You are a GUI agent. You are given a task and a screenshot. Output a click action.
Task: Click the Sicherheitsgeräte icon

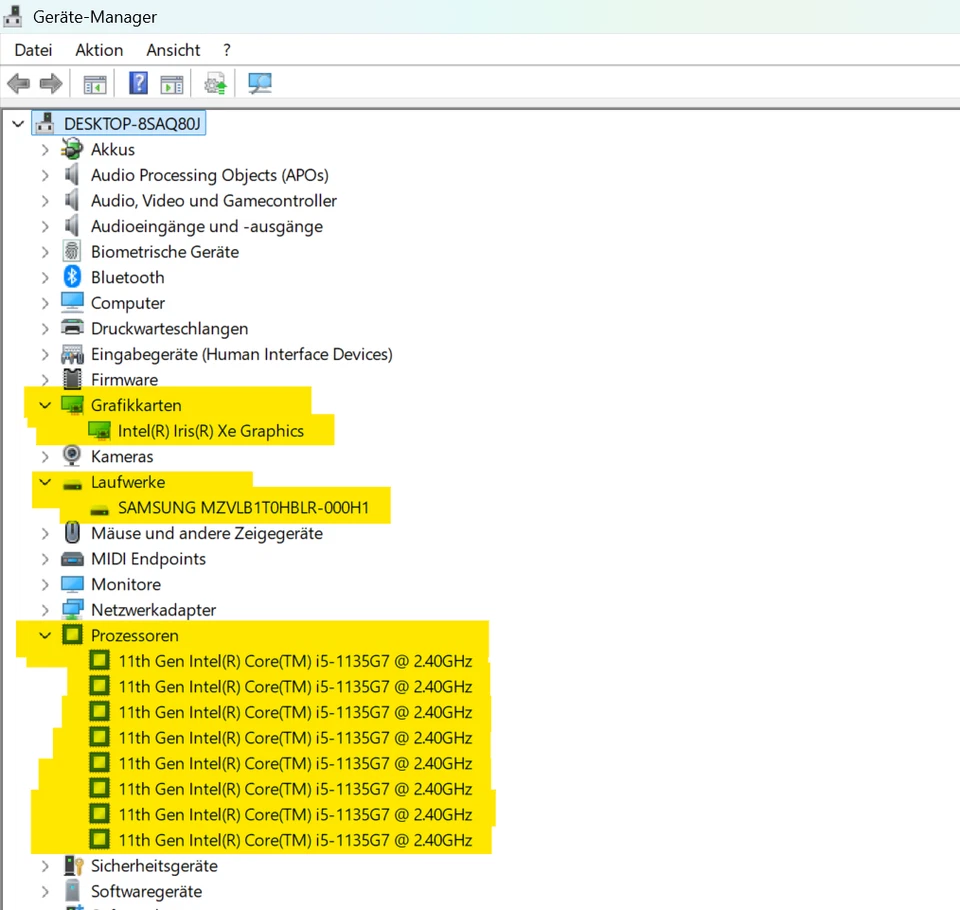[73, 865]
